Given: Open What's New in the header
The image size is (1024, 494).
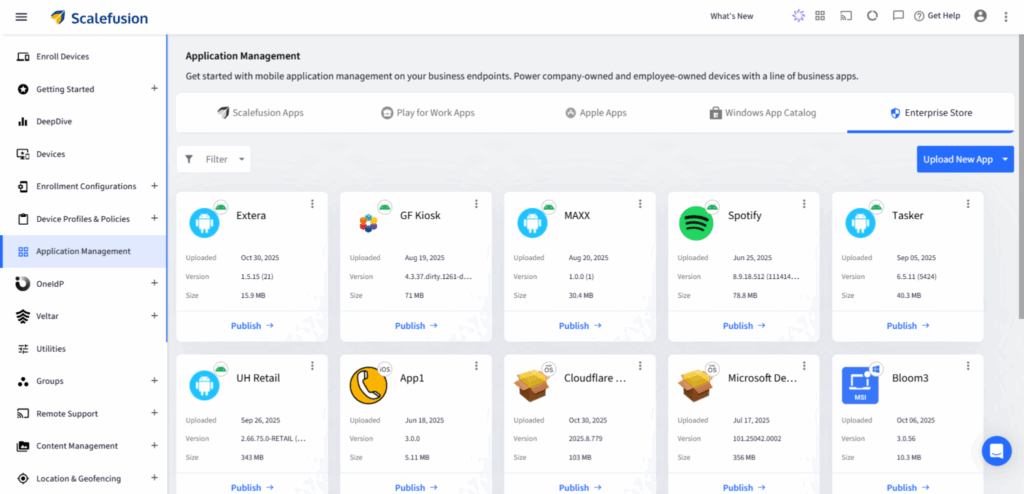Looking at the screenshot, I should [x=731, y=16].
